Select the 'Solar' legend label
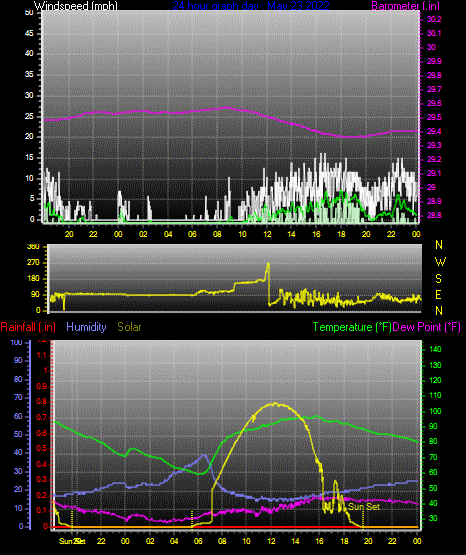 click(x=129, y=327)
